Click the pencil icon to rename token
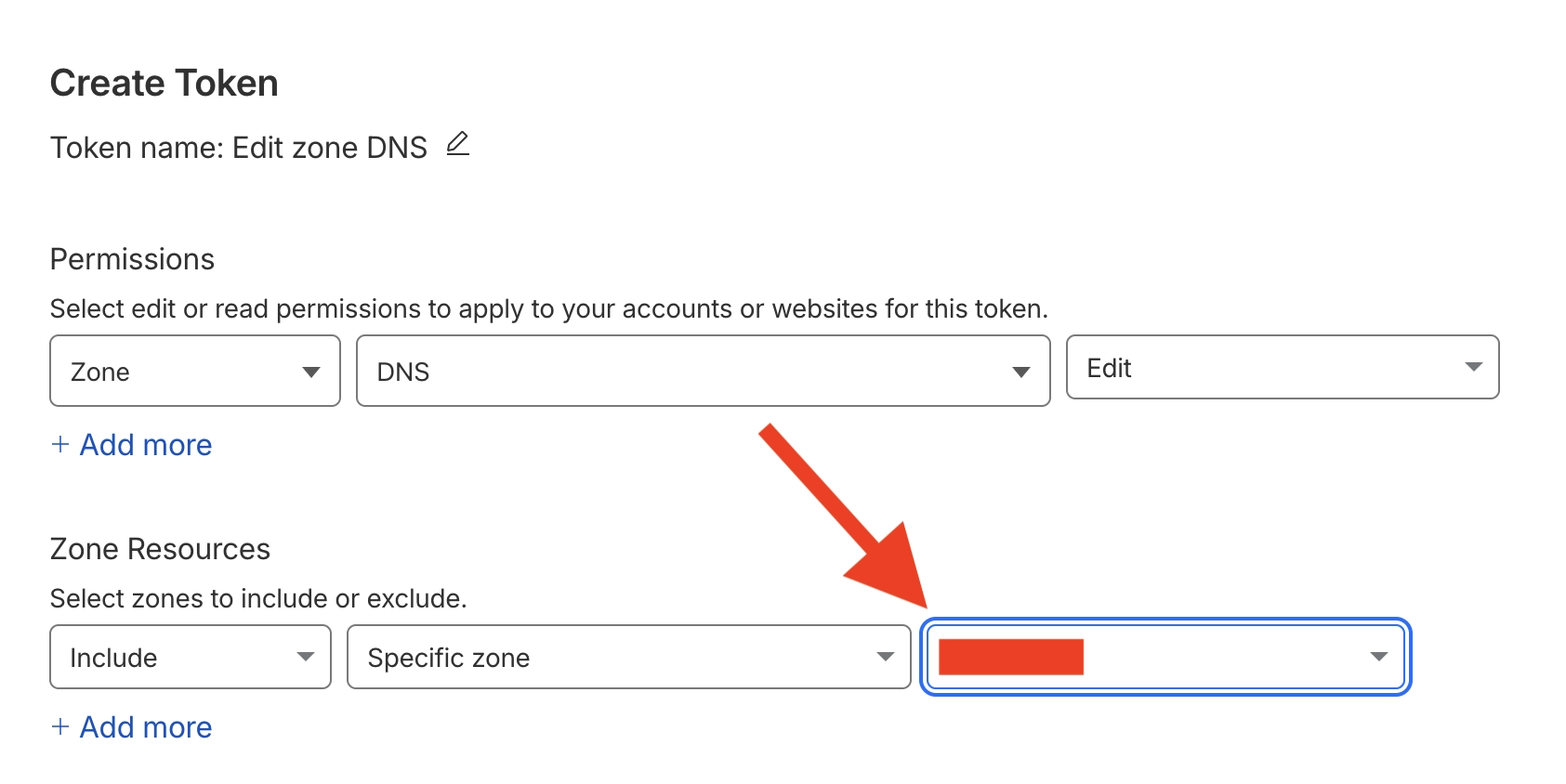Image resolution: width=1566 pixels, height=784 pixels. (x=457, y=145)
